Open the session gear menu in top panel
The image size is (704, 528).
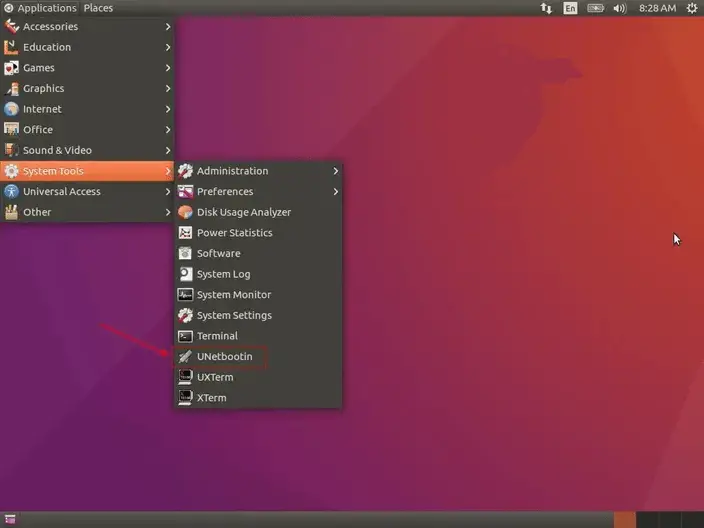(692, 8)
